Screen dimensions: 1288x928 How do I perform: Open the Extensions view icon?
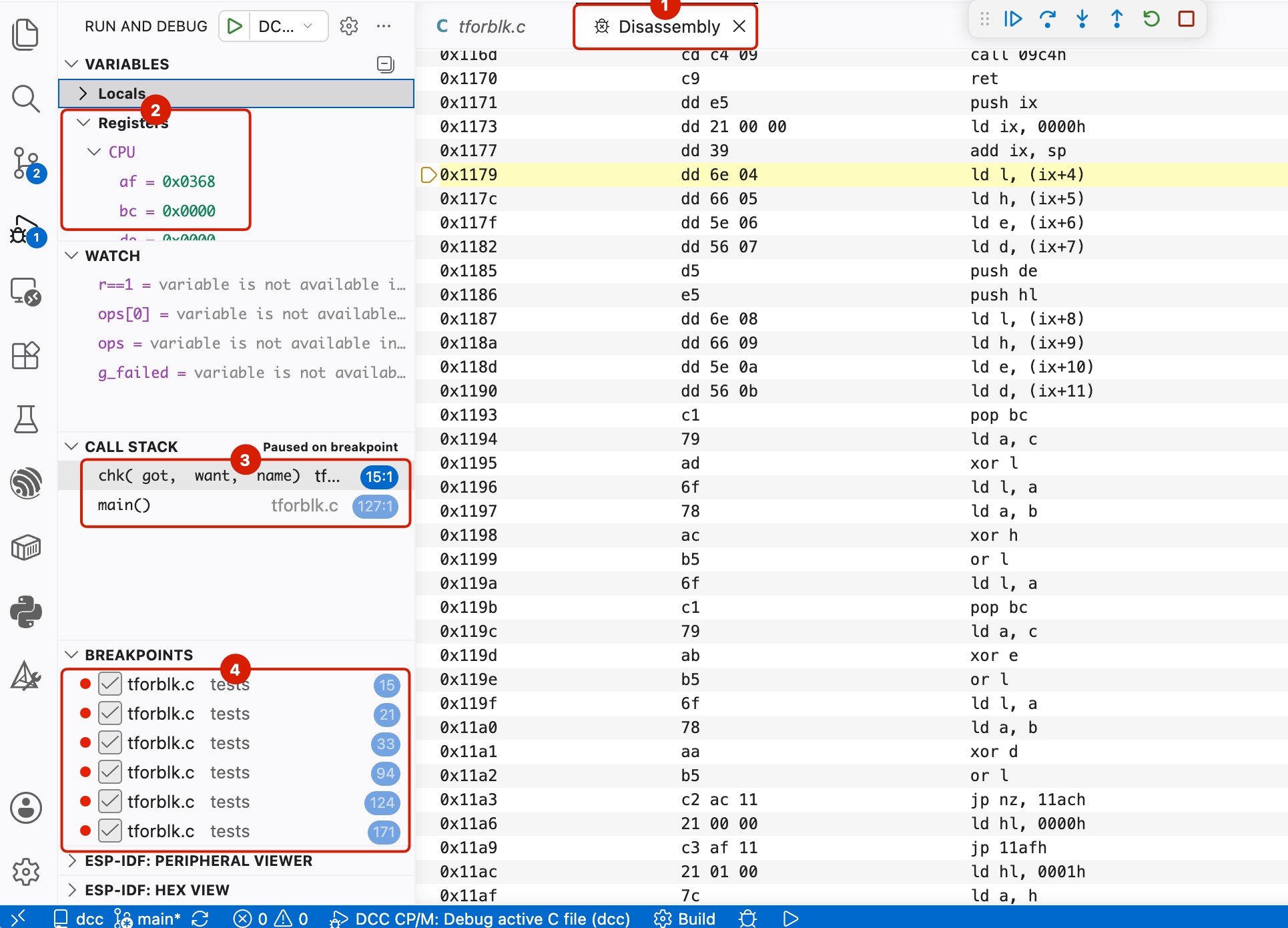[26, 355]
